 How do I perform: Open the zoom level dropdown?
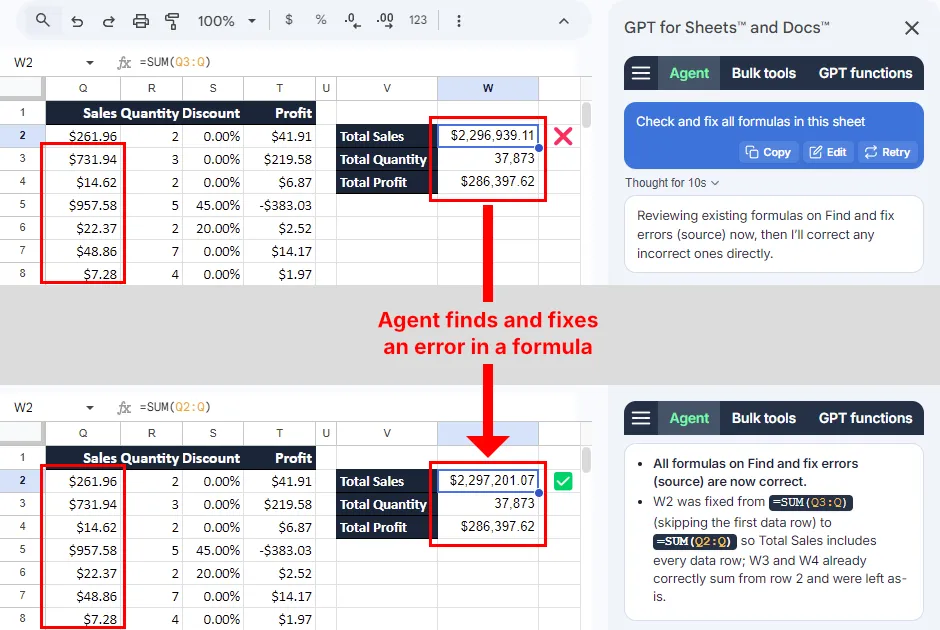(x=225, y=21)
